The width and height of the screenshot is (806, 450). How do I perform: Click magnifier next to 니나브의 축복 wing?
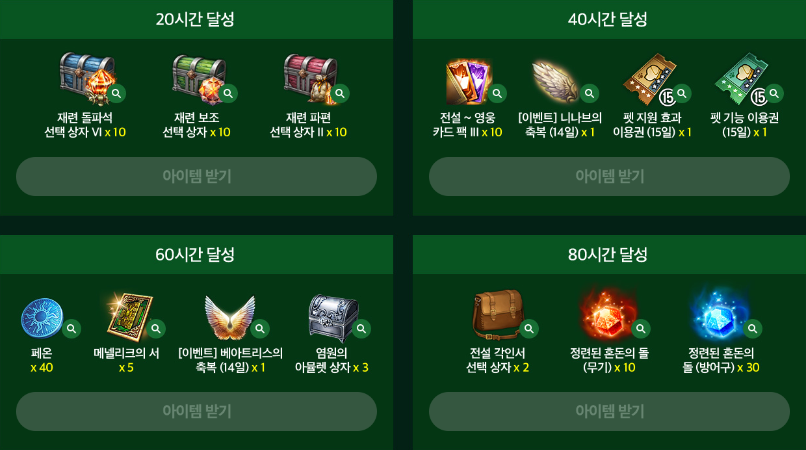click(x=590, y=94)
